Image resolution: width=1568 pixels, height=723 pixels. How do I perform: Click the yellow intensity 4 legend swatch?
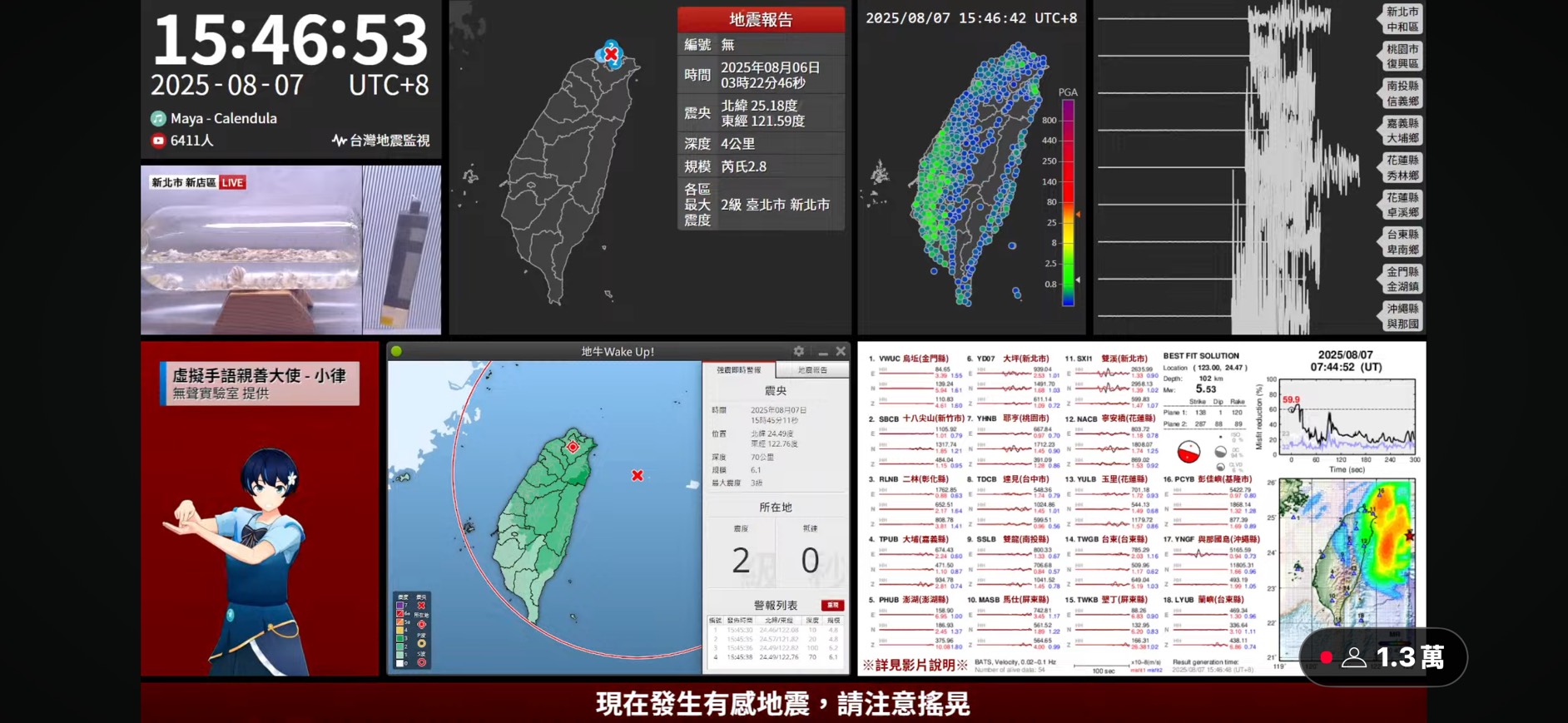401,630
